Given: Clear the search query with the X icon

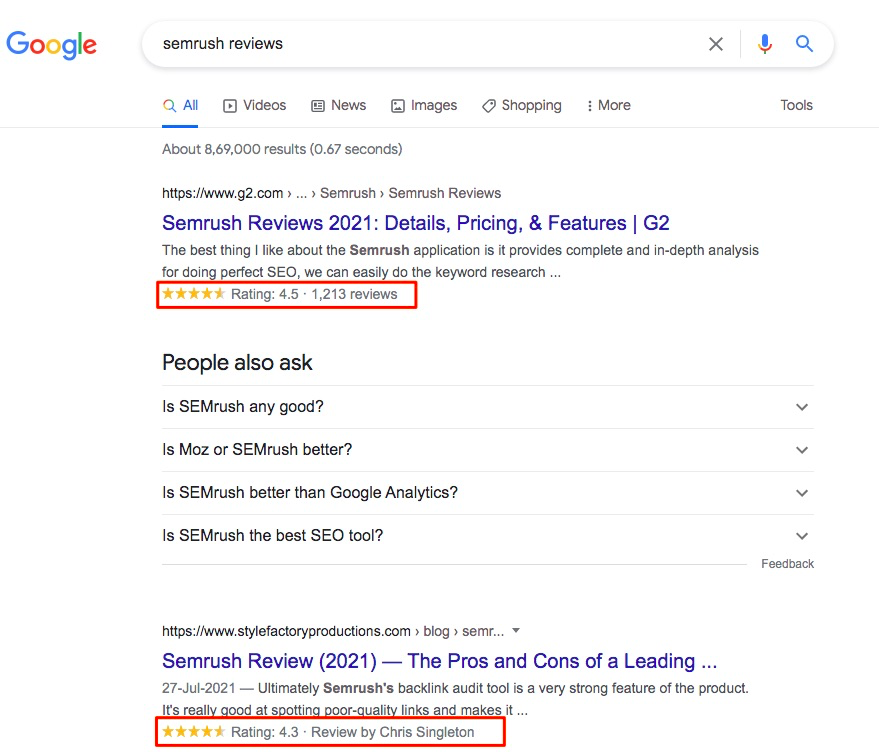Looking at the screenshot, I should 716,44.
